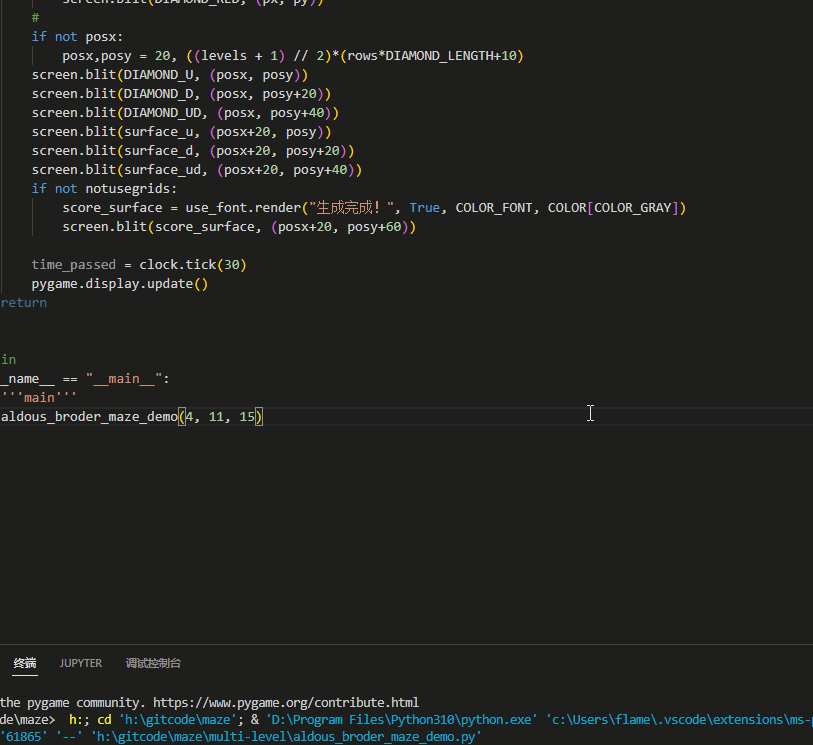Click the COLOR[COLOR_GRAY] argument

613,208
